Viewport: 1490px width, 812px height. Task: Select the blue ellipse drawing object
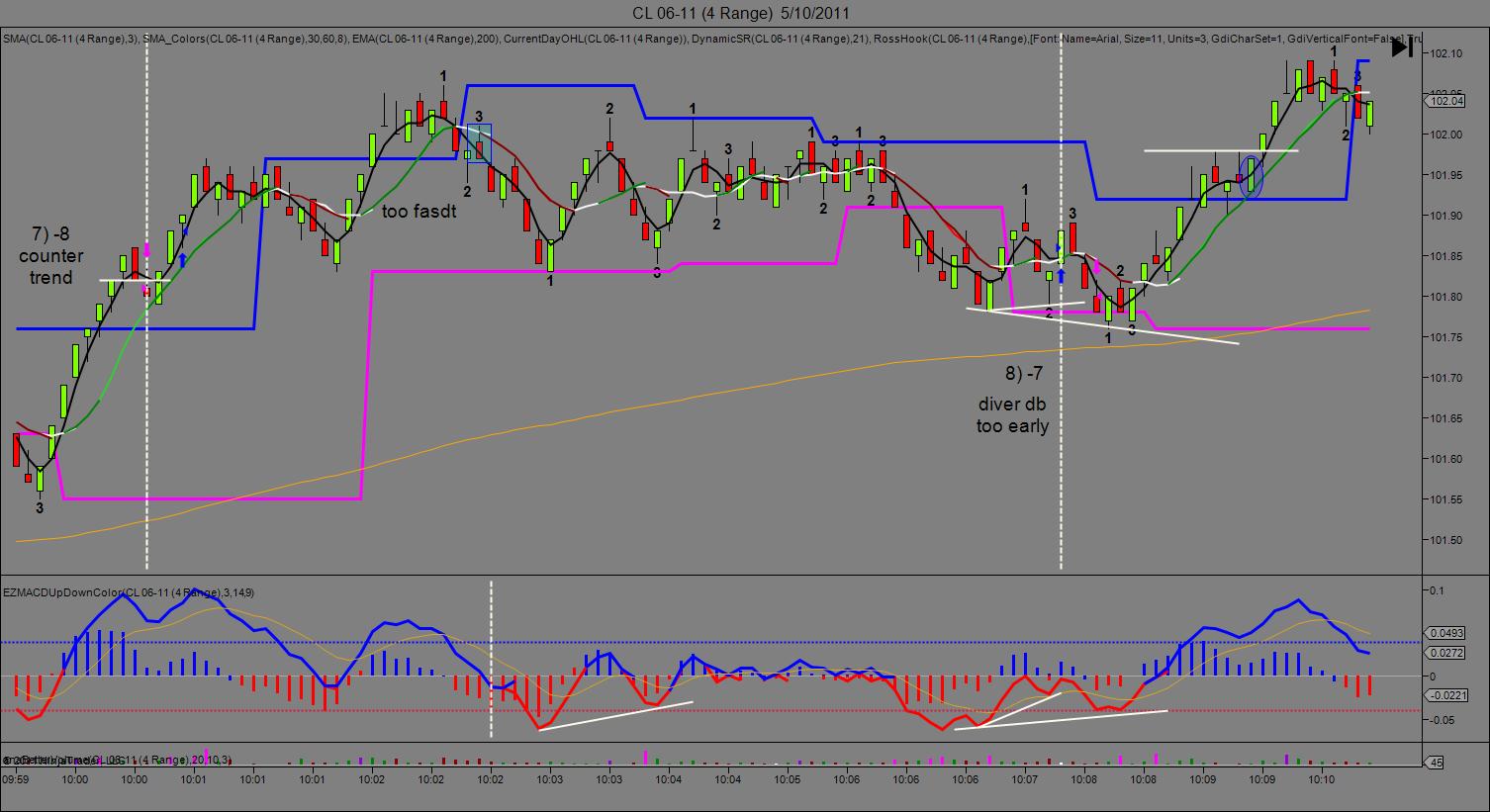coord(1251,176)
